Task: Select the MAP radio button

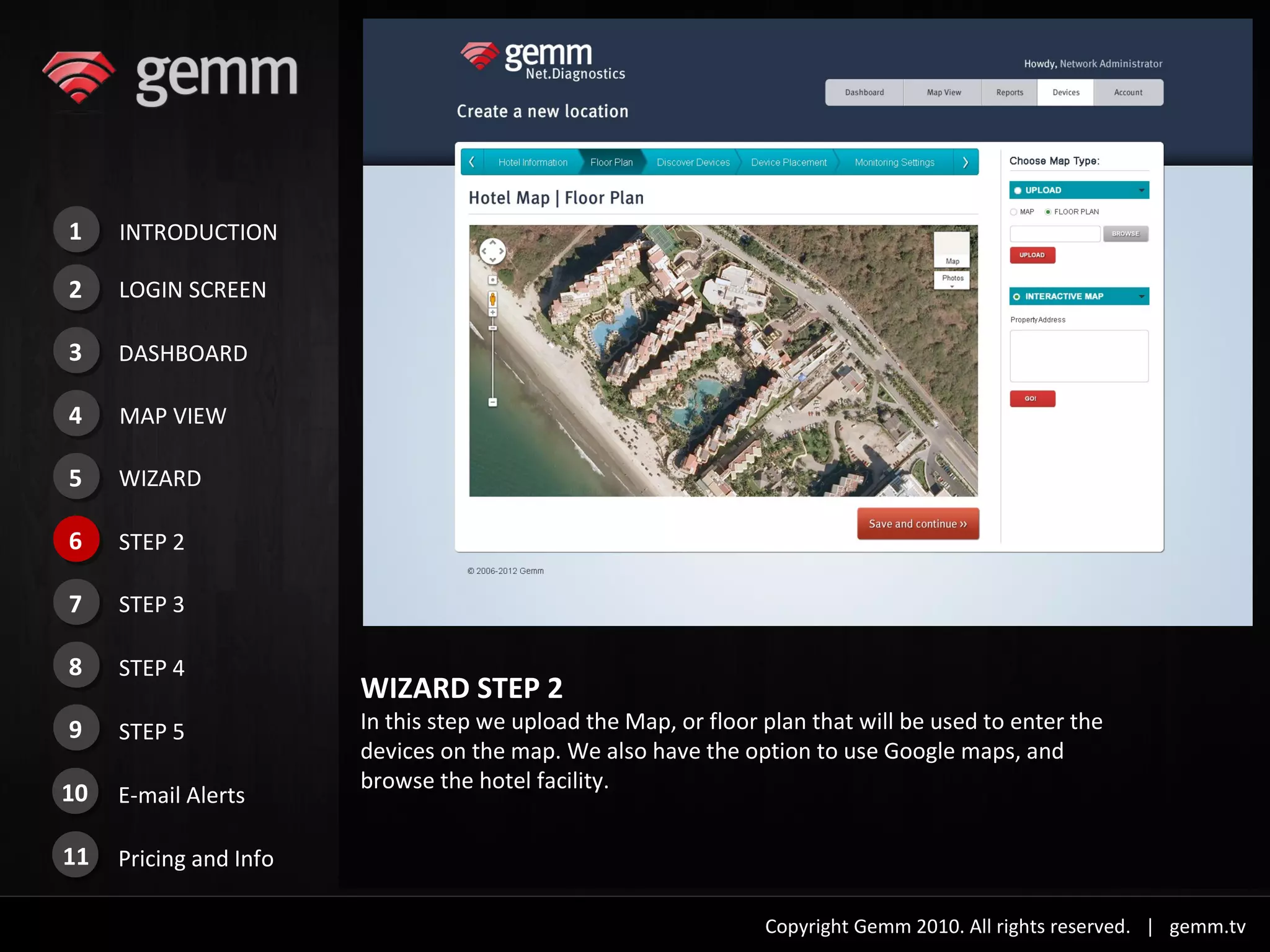Action: pos(1014,212)
